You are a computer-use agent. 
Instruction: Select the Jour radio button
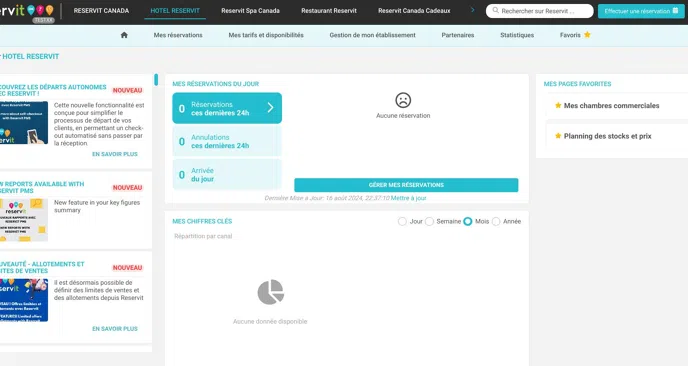[x=402, y=222]
